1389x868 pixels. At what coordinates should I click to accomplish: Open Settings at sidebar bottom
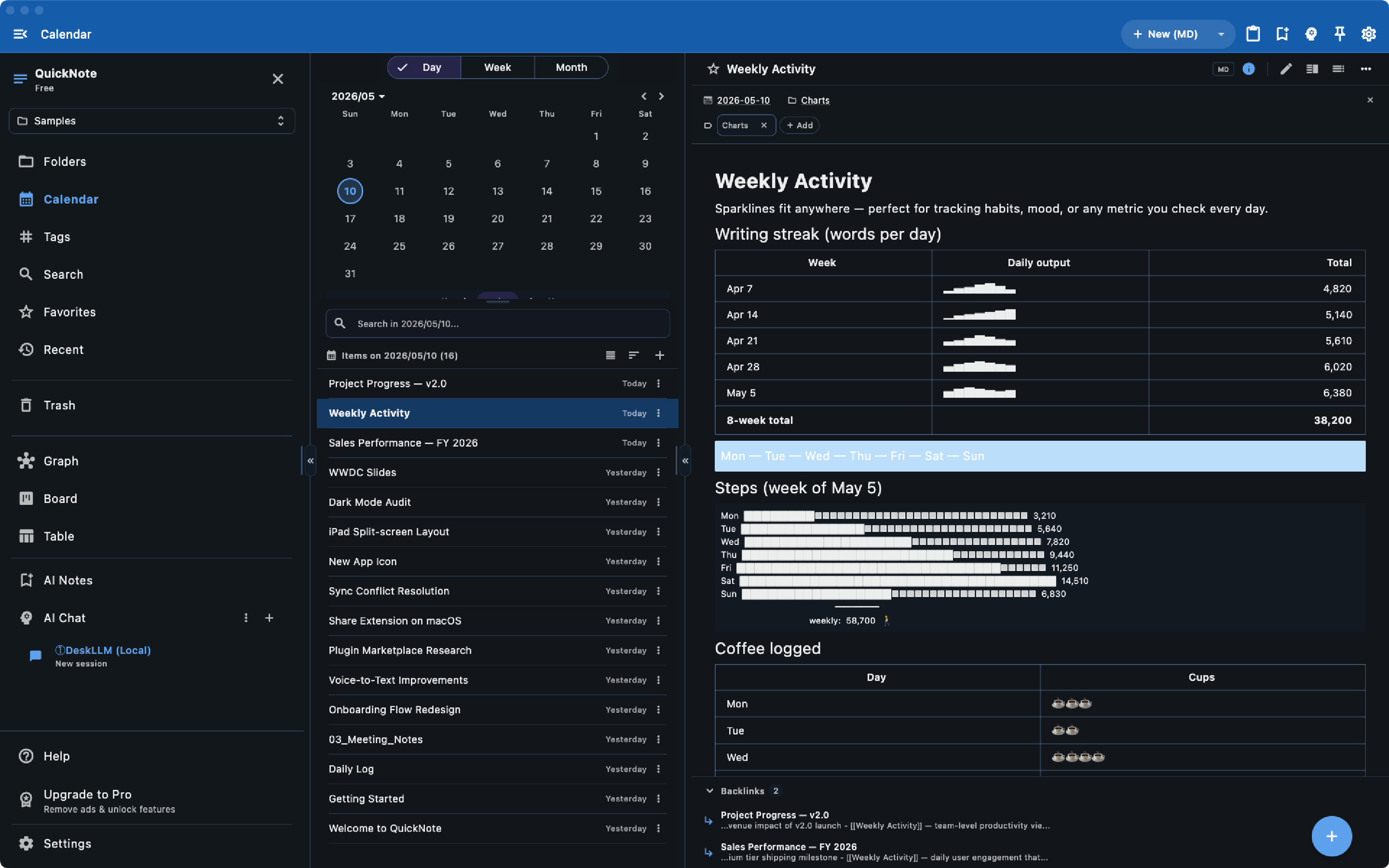pos(151,843)
